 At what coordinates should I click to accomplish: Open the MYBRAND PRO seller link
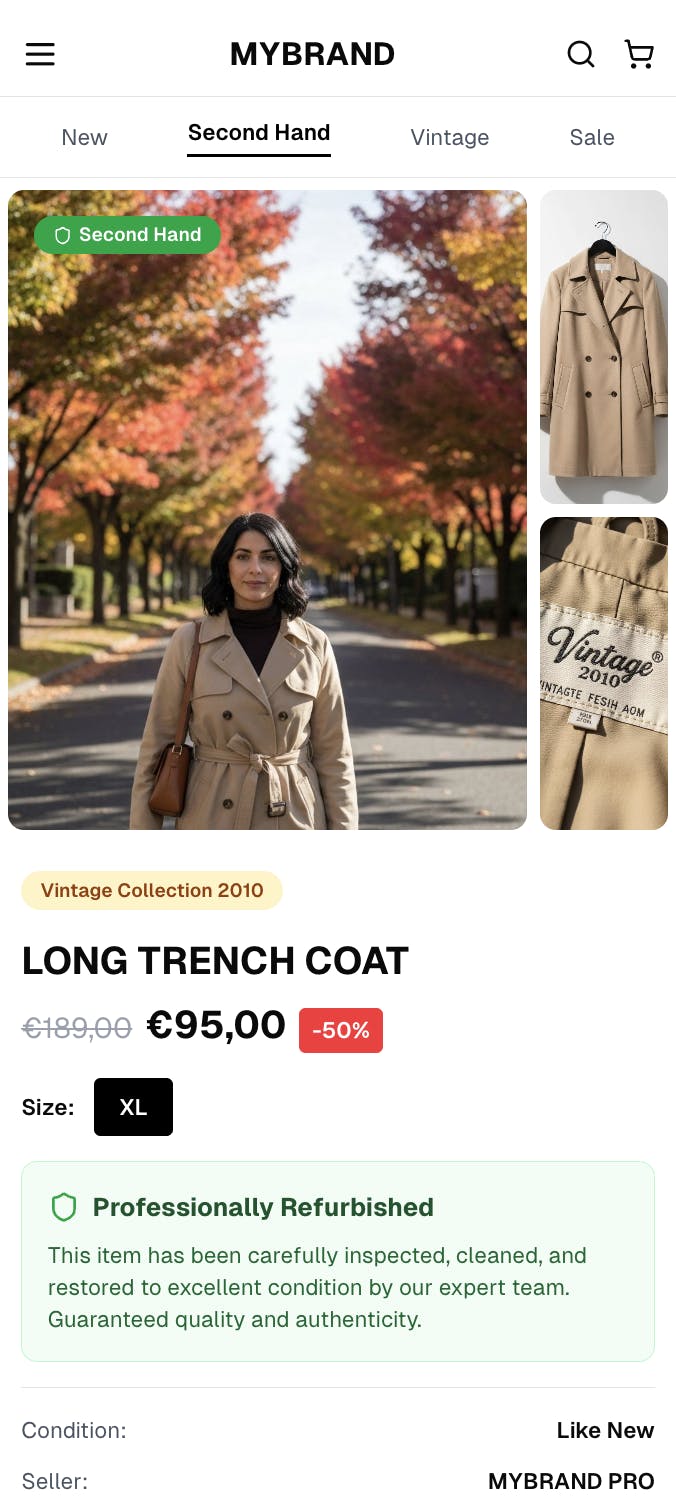coord(571,1481)
